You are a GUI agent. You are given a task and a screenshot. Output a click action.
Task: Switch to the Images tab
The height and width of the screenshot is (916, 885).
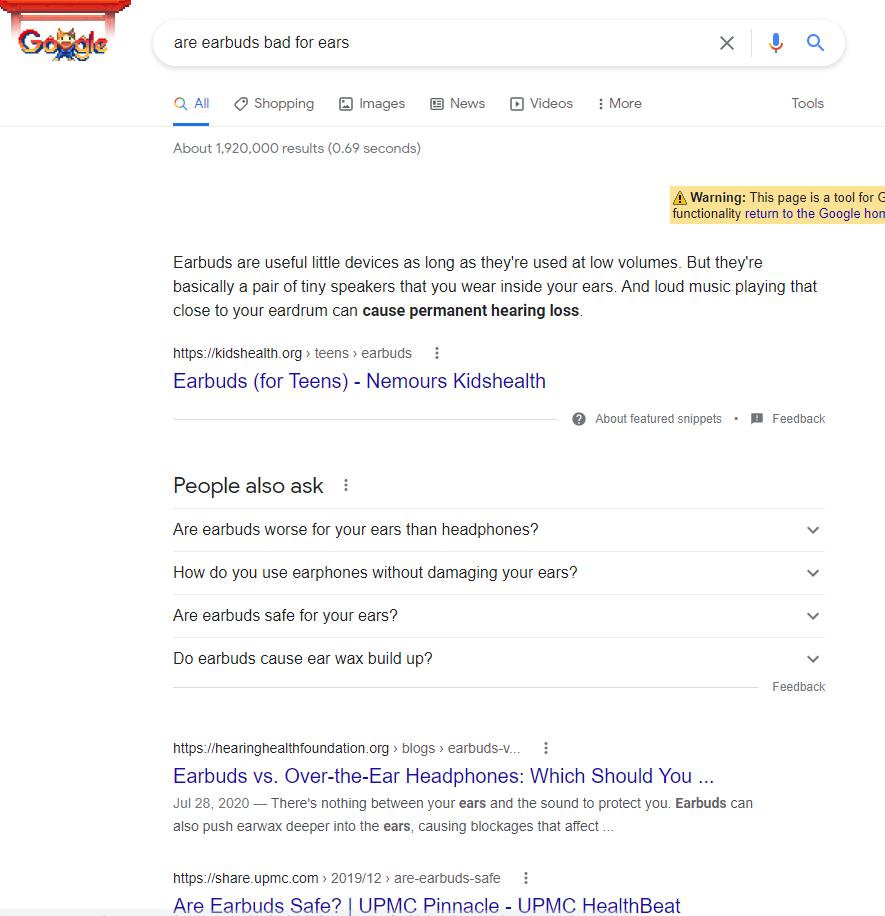tap(372, 103)
